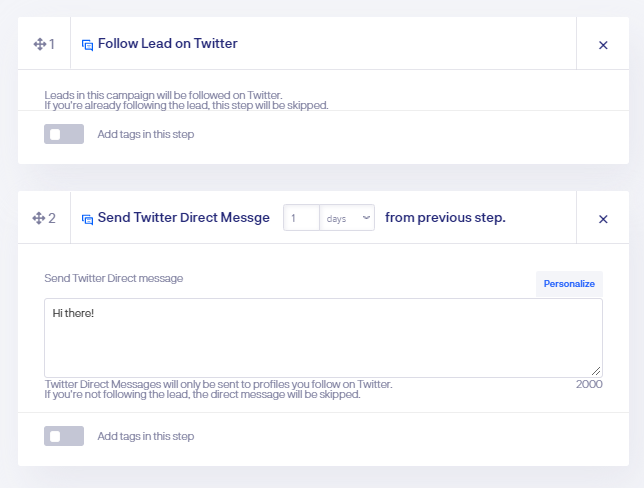This screenshot has width=644, height=488.
Task: Remove step 1 with its X icon
Action: [603, 45]
